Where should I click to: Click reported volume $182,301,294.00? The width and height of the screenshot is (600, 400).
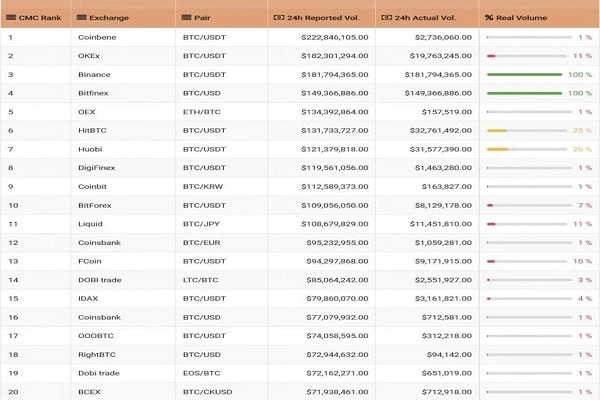pyautogui.click(x=335, y=56)
